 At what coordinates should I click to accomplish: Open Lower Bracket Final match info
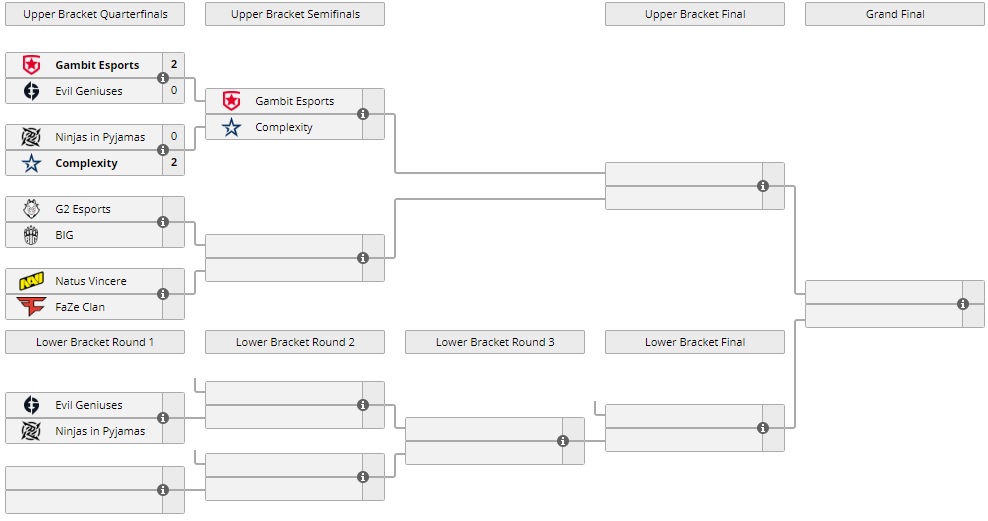(763, 428)
